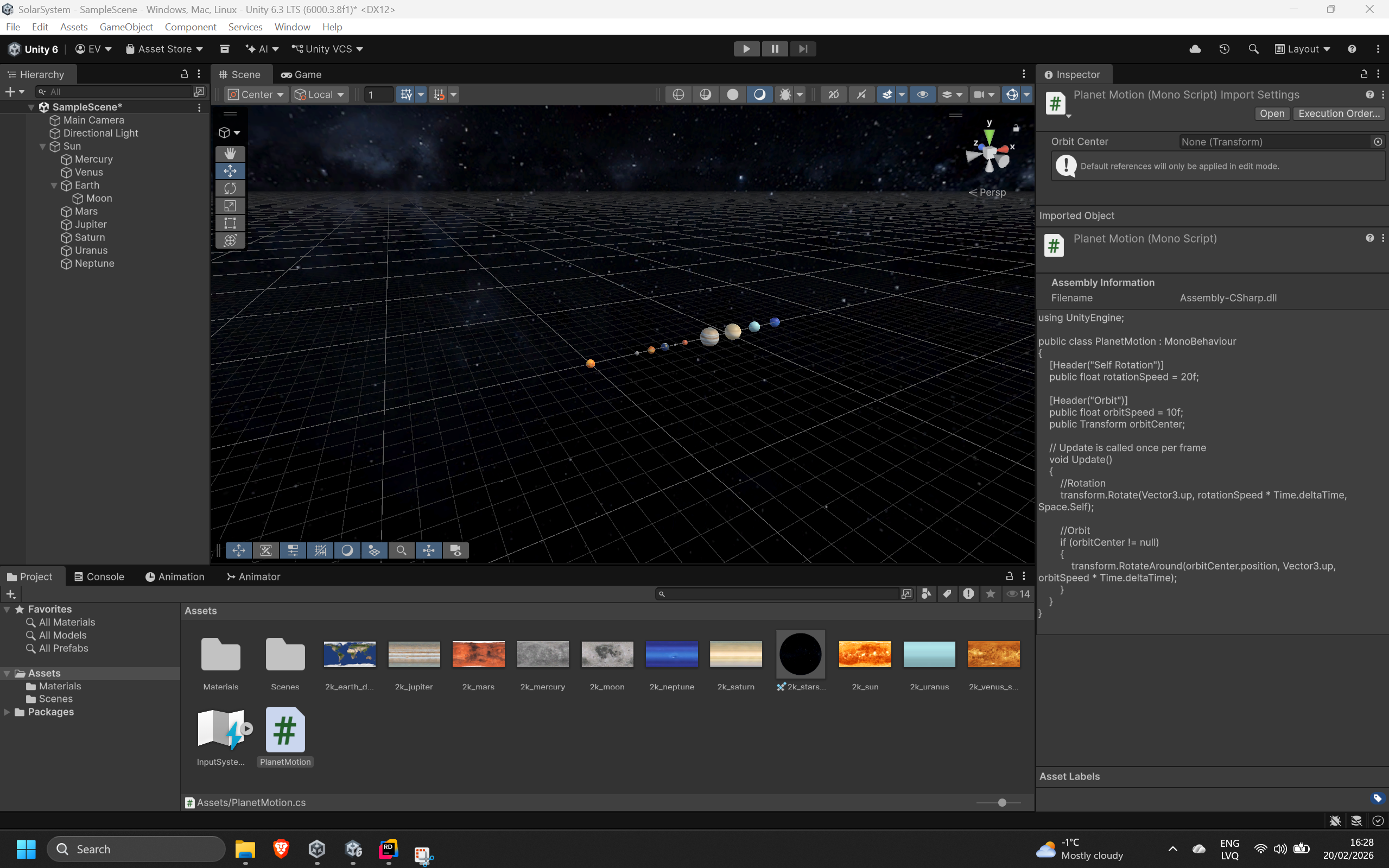1389x868 pixels.
Task: Adjust the asset icon size slider
Action: (x=1001, y=802)
